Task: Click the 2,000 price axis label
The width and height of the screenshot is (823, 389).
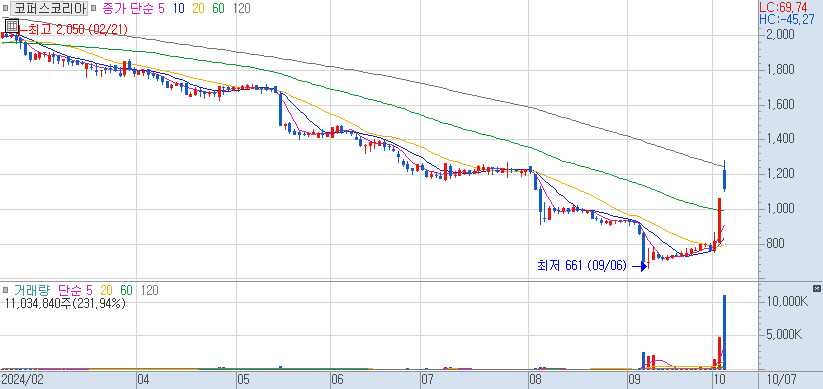Action: (x=780, y=35)
